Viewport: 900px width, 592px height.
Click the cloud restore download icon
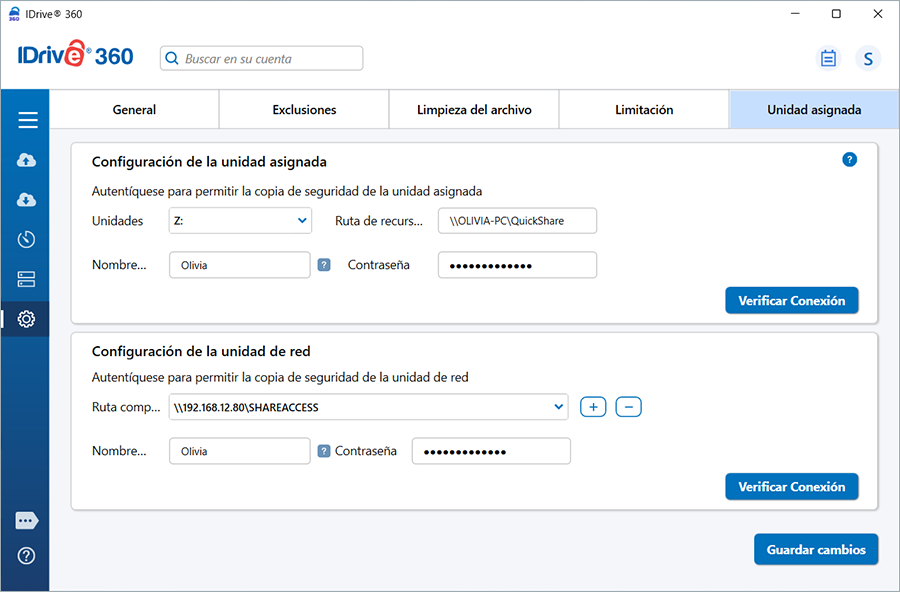[27, 200]
